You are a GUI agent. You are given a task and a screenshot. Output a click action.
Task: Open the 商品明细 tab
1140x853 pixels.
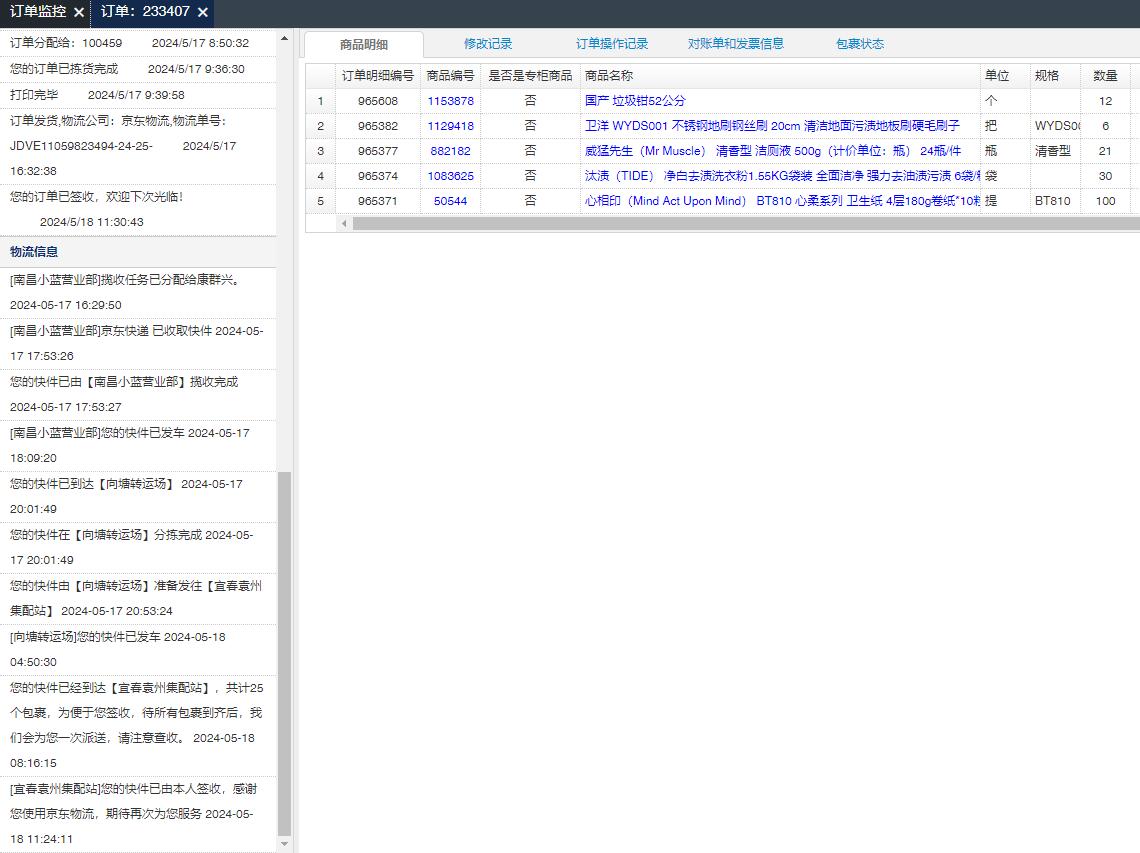coord(364,44)
